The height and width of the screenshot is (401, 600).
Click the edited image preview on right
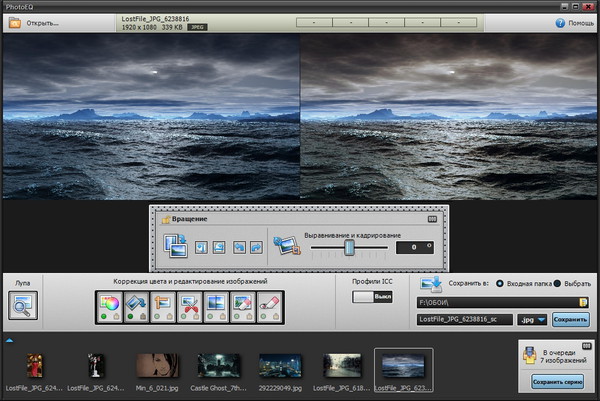[448, 116]
